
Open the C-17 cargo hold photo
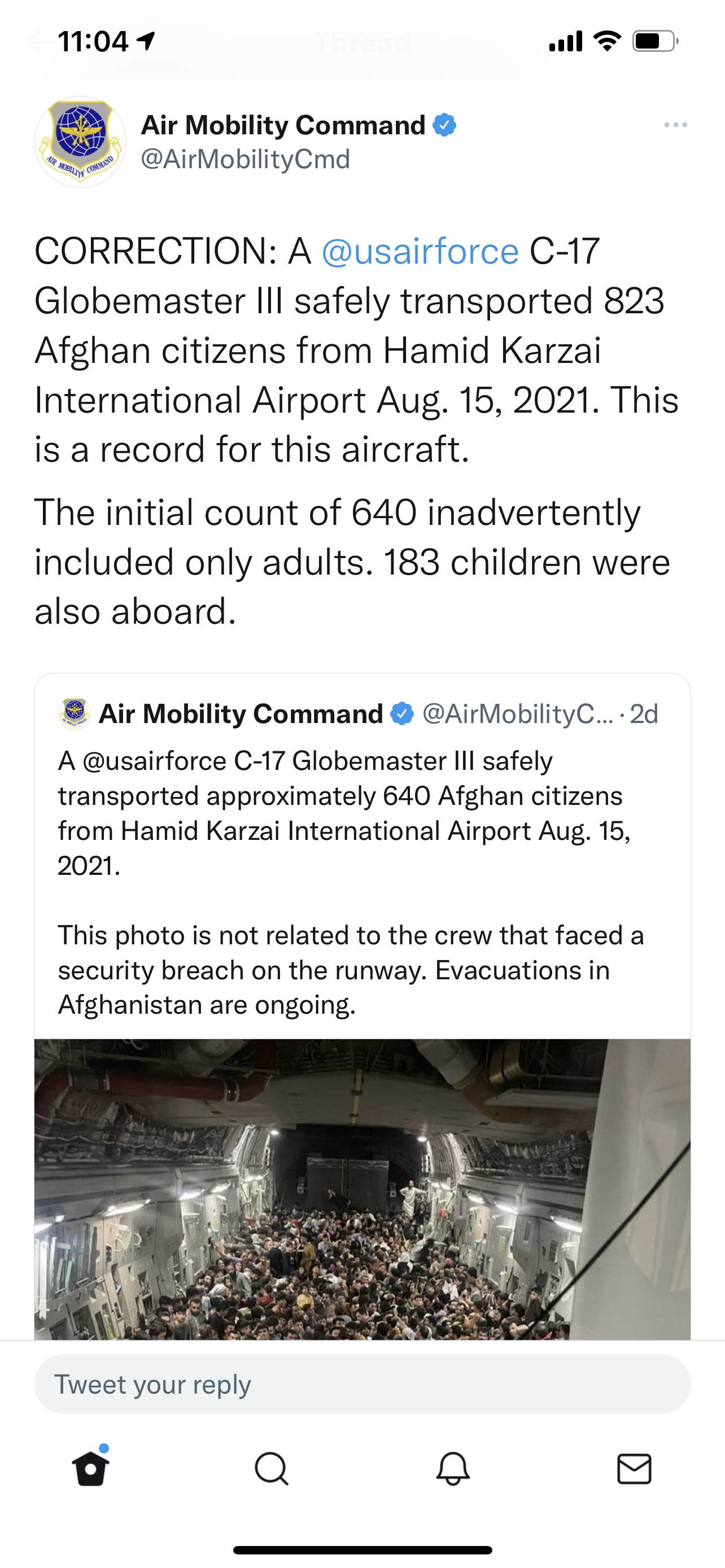(x=362, y=1189)
